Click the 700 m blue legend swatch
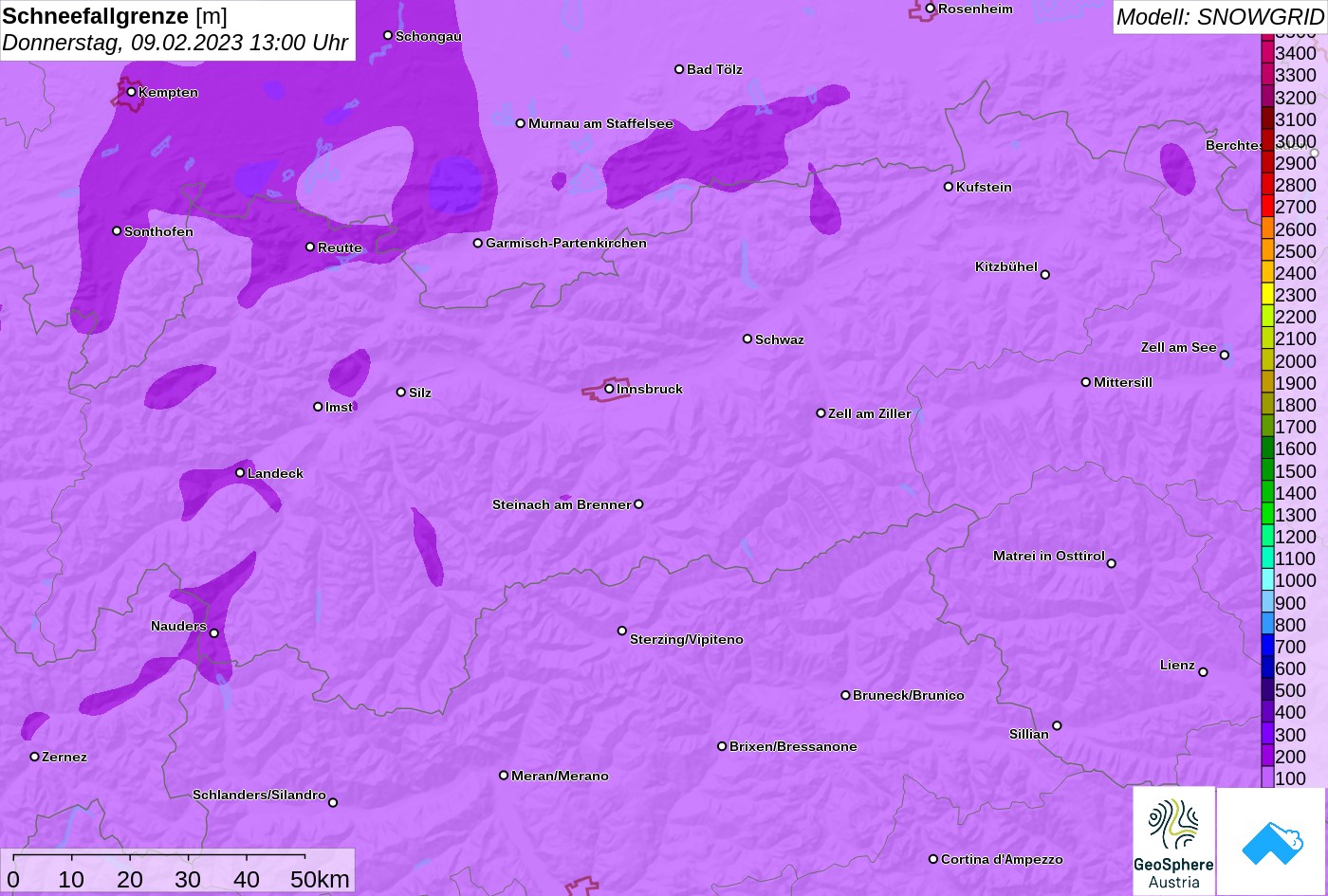Image resolution: width=1328 pixels, height=896 pixels. [1267, 646]
